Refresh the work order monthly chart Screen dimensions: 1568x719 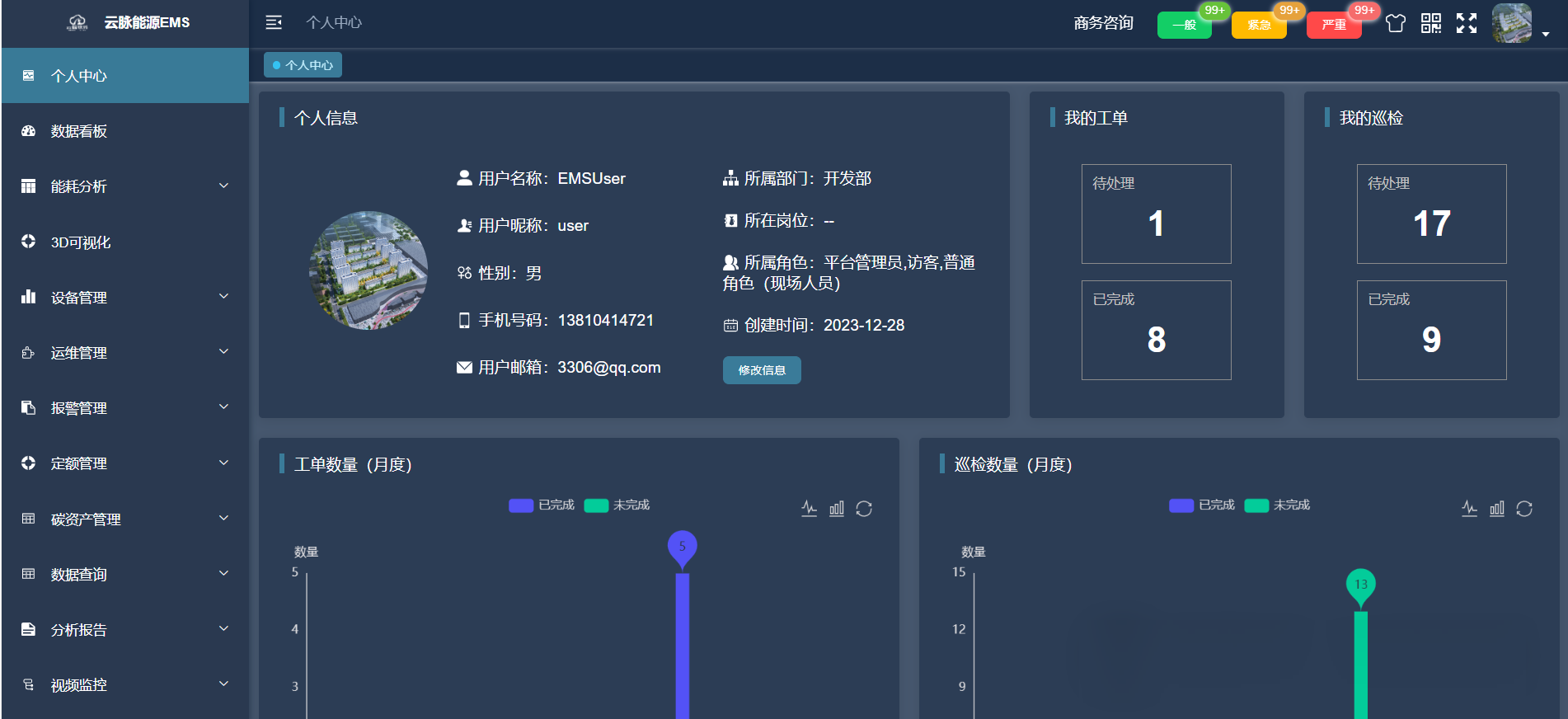tap(863, 509)
